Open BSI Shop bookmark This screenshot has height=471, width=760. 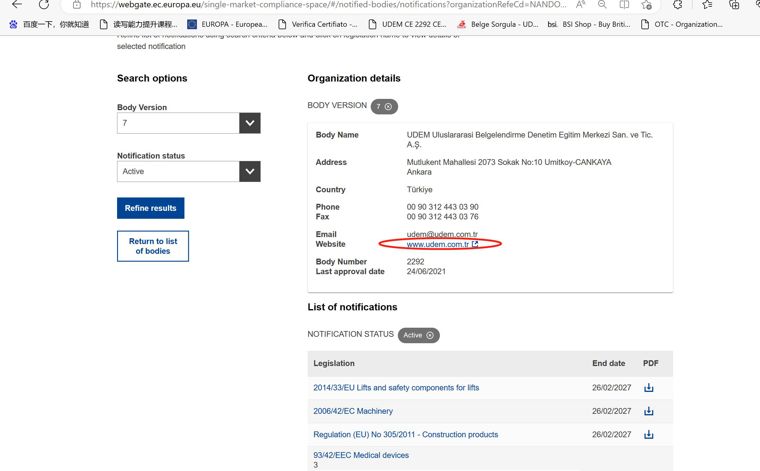[x=589, y=24]
